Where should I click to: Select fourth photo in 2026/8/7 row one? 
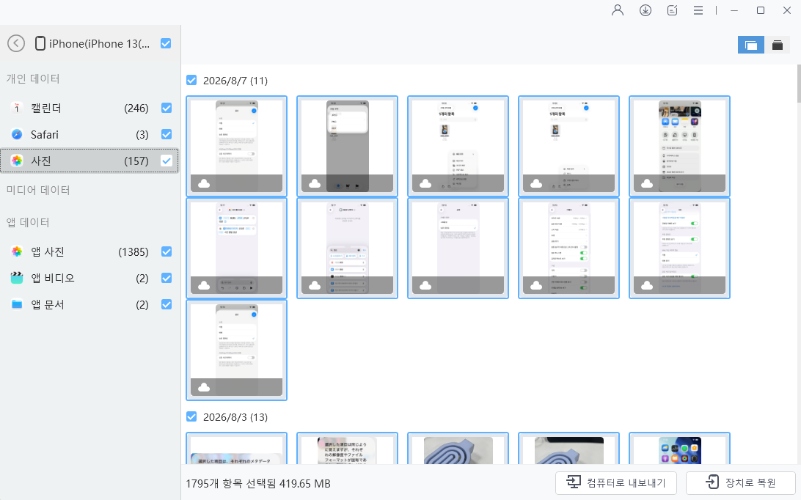coord(569,146)
